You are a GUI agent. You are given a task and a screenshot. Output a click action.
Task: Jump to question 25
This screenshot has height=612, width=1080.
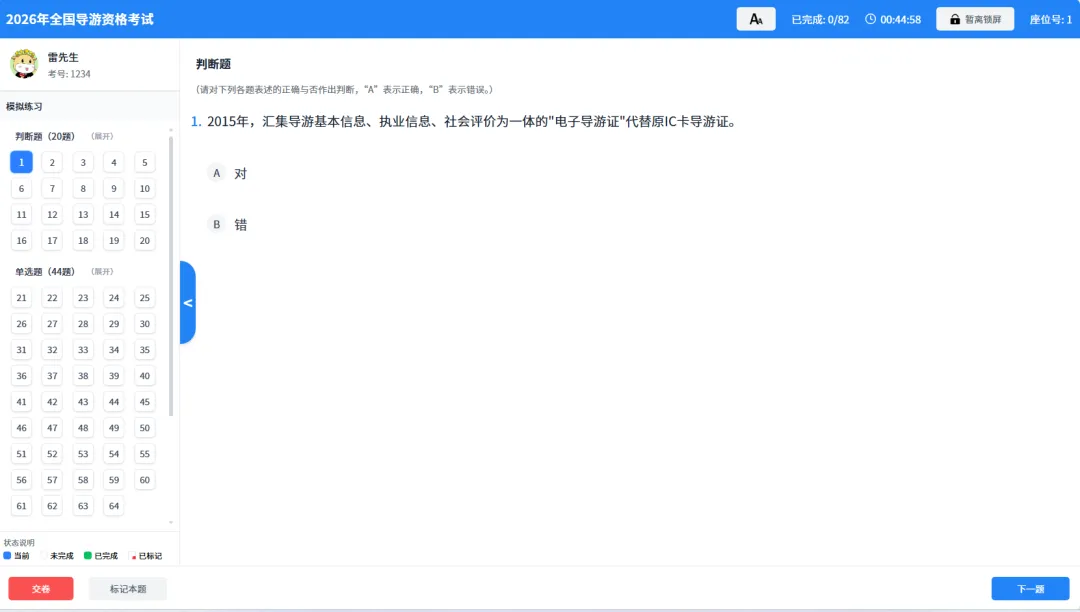[145, 298]
